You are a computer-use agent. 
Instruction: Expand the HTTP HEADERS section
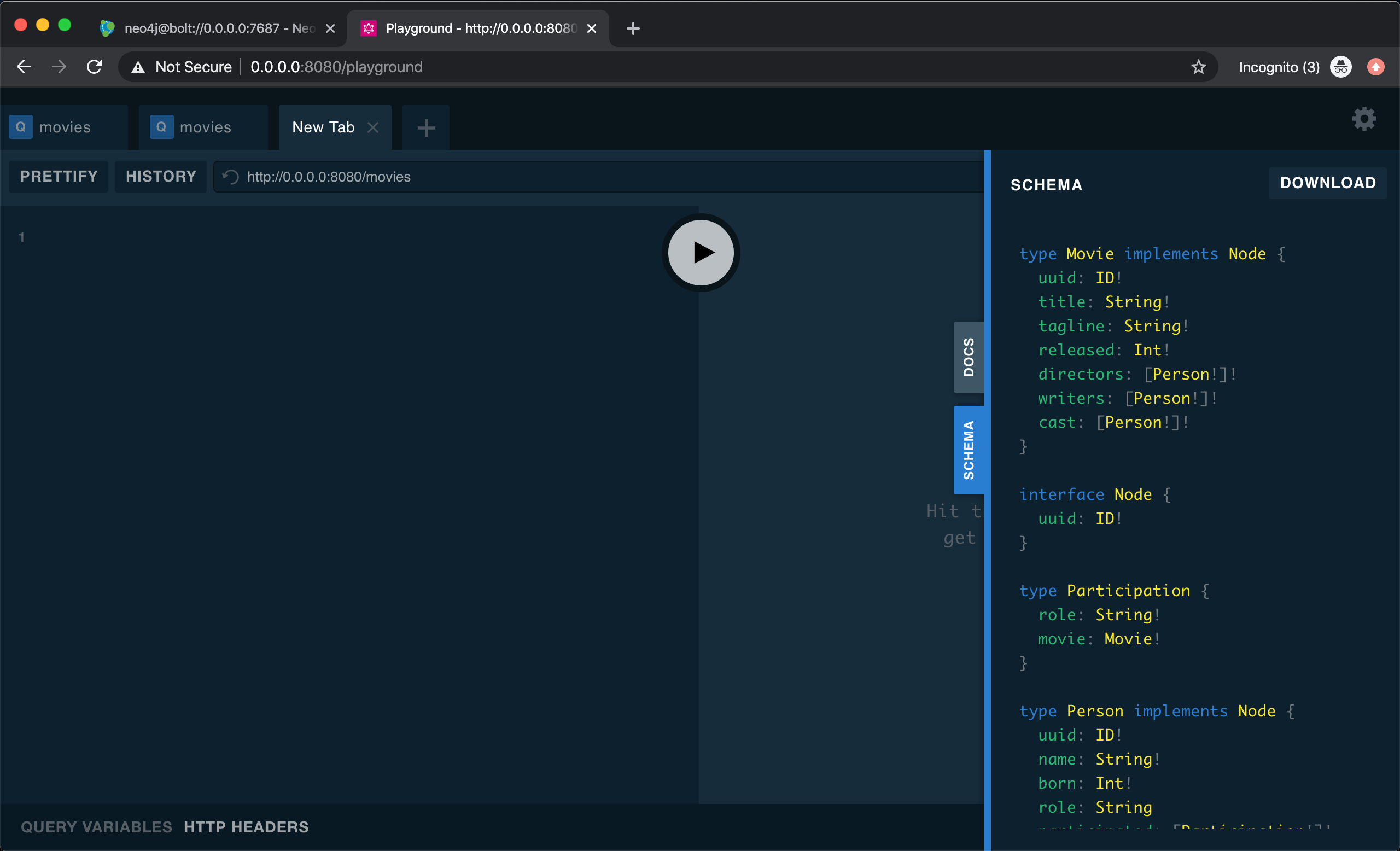(x=246, y=826)
